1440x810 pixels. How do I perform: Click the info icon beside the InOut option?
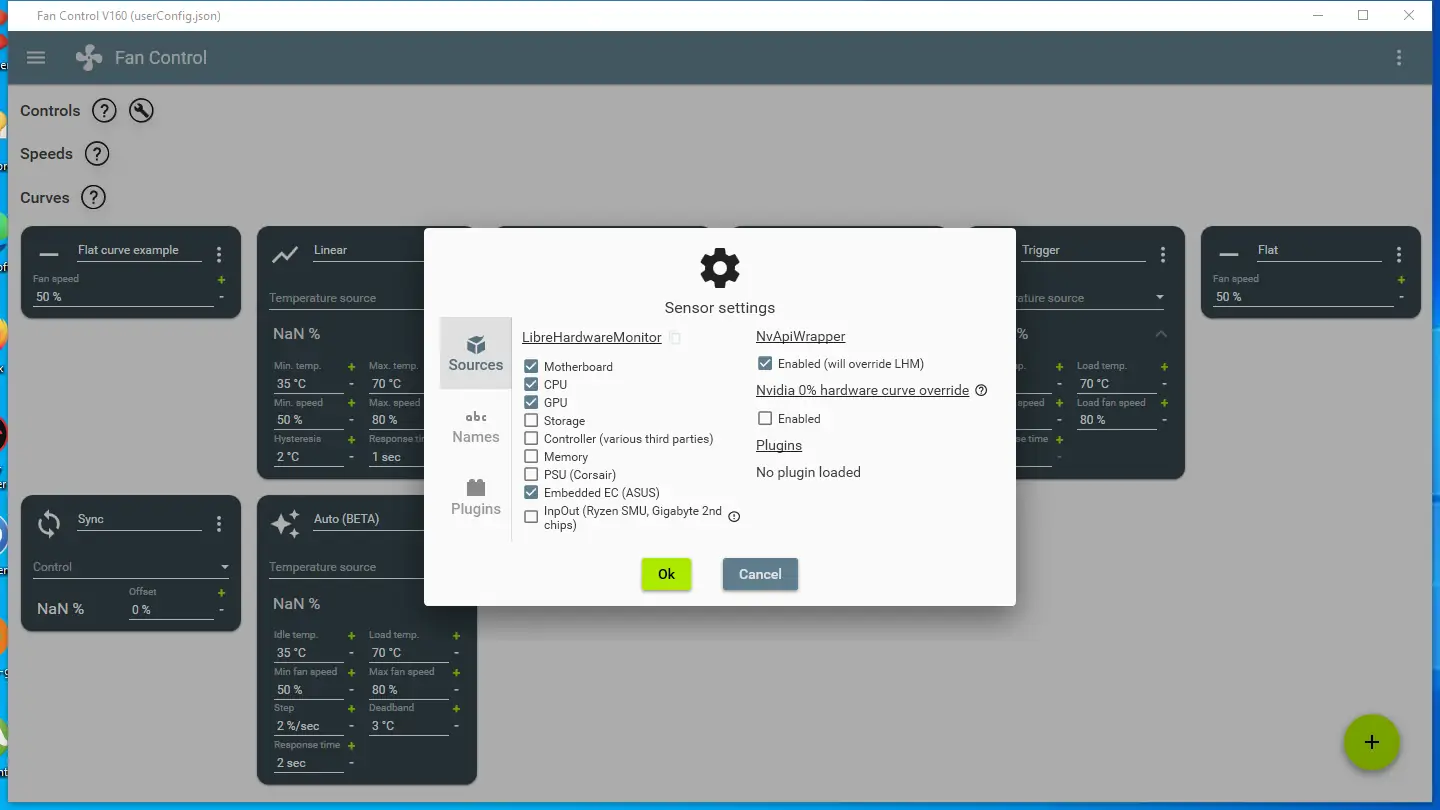point(734,517)
